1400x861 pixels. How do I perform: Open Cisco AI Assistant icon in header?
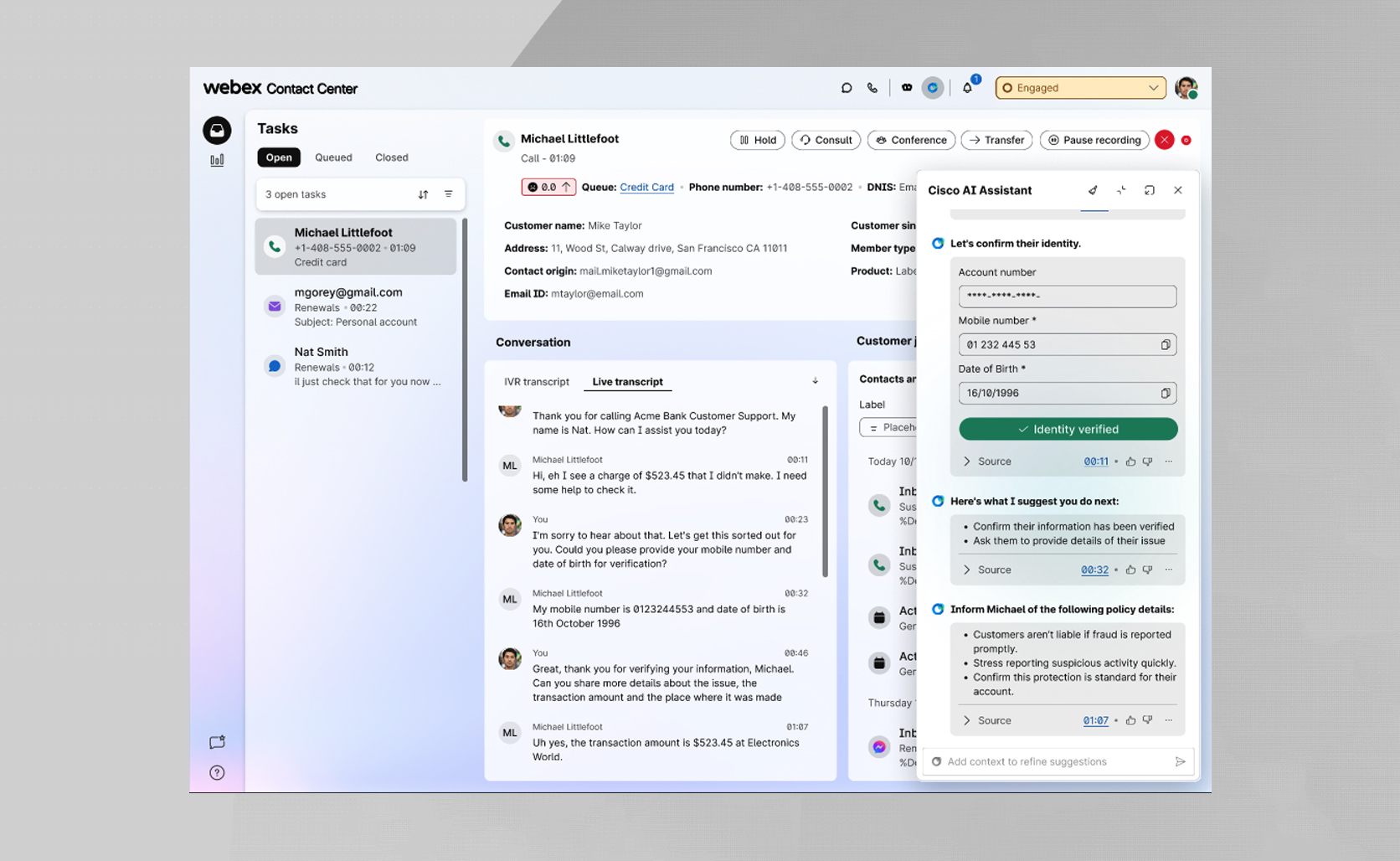(932, 88)
